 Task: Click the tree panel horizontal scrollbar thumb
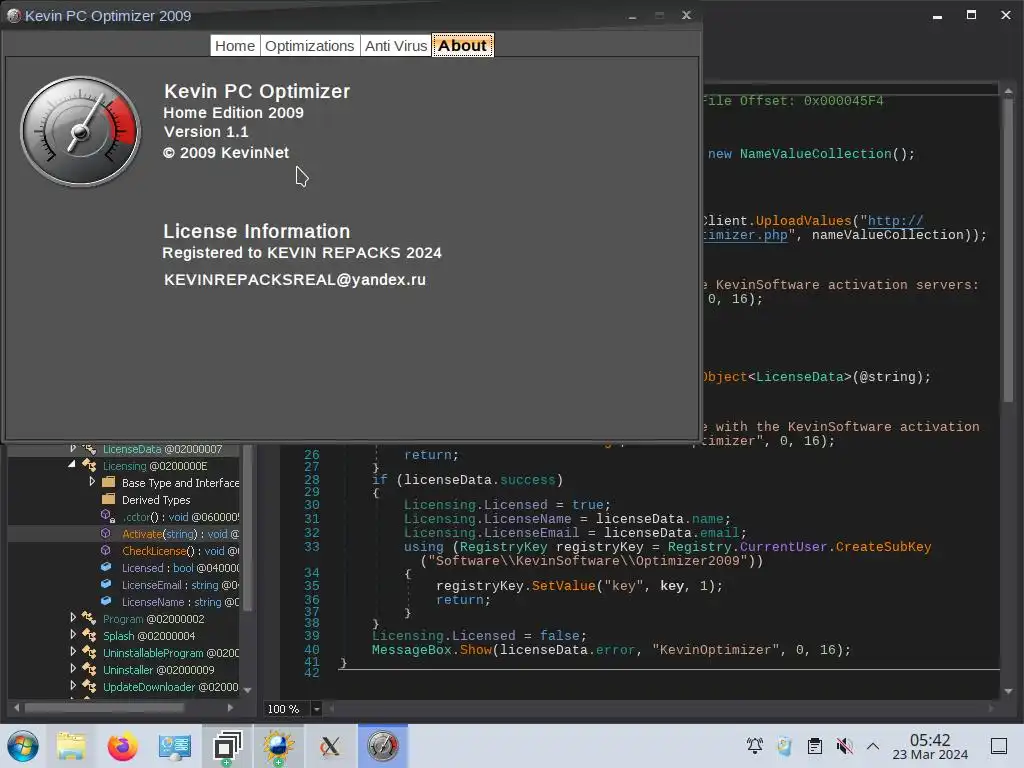click(x=104, y=707)
